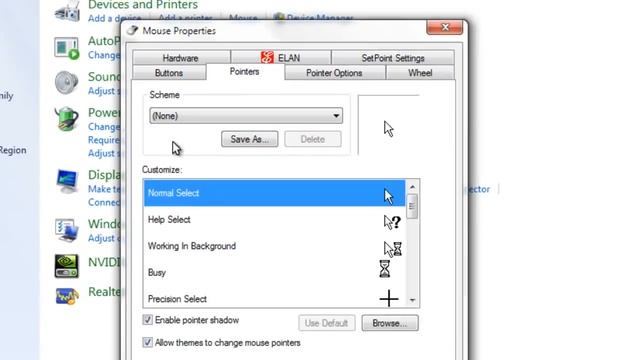Click the Precision Select crosshair icon
Screen dimensions: 640x360
pyautogui.click(x=389, y=299)
